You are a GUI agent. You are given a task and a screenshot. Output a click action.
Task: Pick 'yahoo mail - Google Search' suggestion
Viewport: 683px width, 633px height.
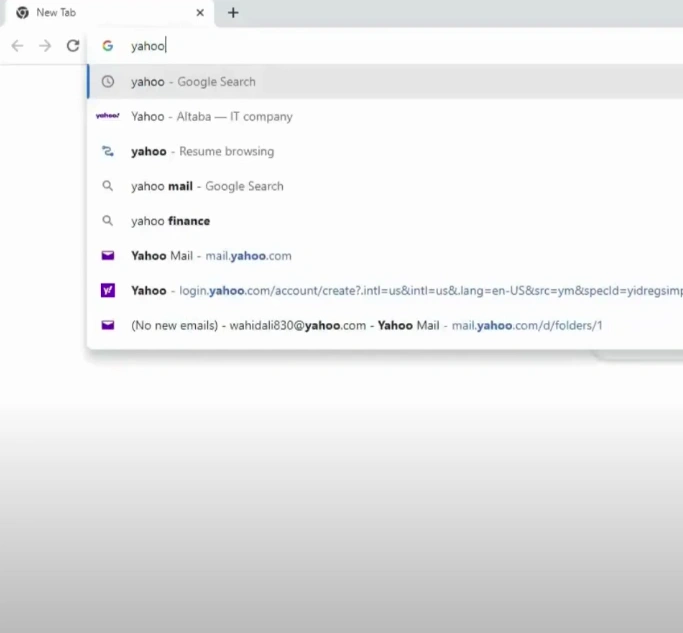[385, 186]
